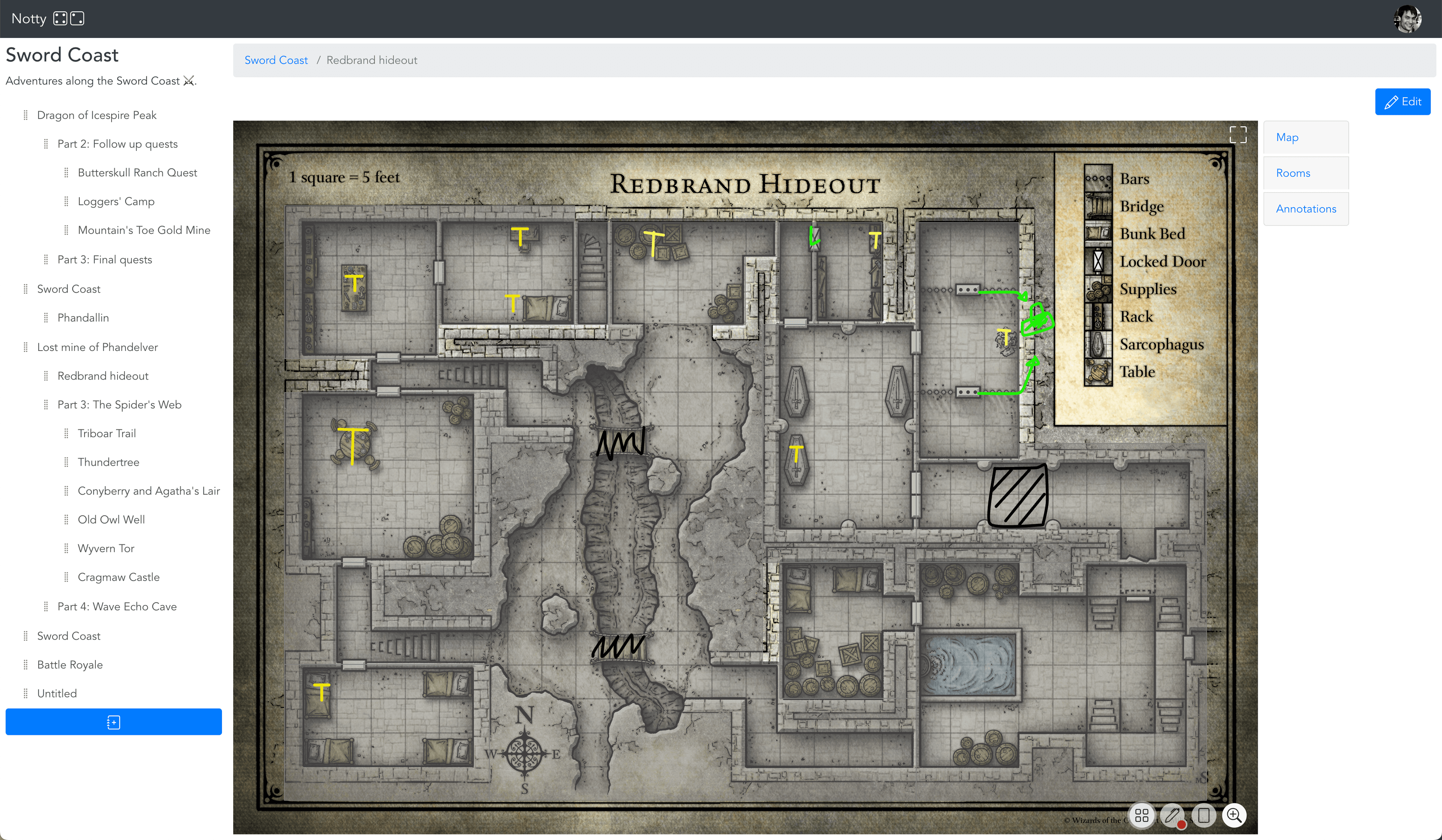The image size is (1442, 840).
Task: Select the pen drawing tool
Action: click(1172, 815)
